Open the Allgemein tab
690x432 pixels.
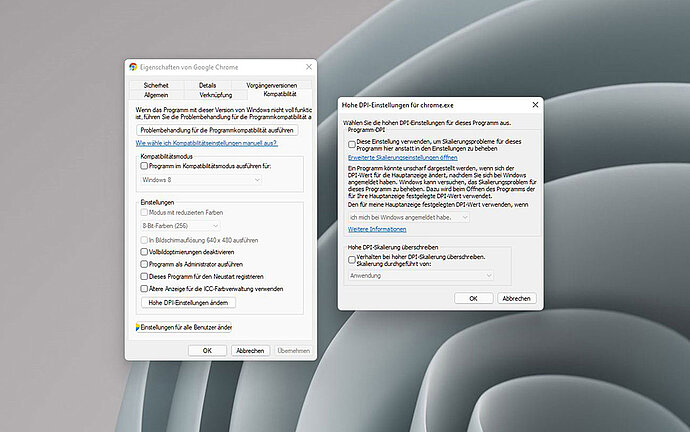tap(156, 95)
